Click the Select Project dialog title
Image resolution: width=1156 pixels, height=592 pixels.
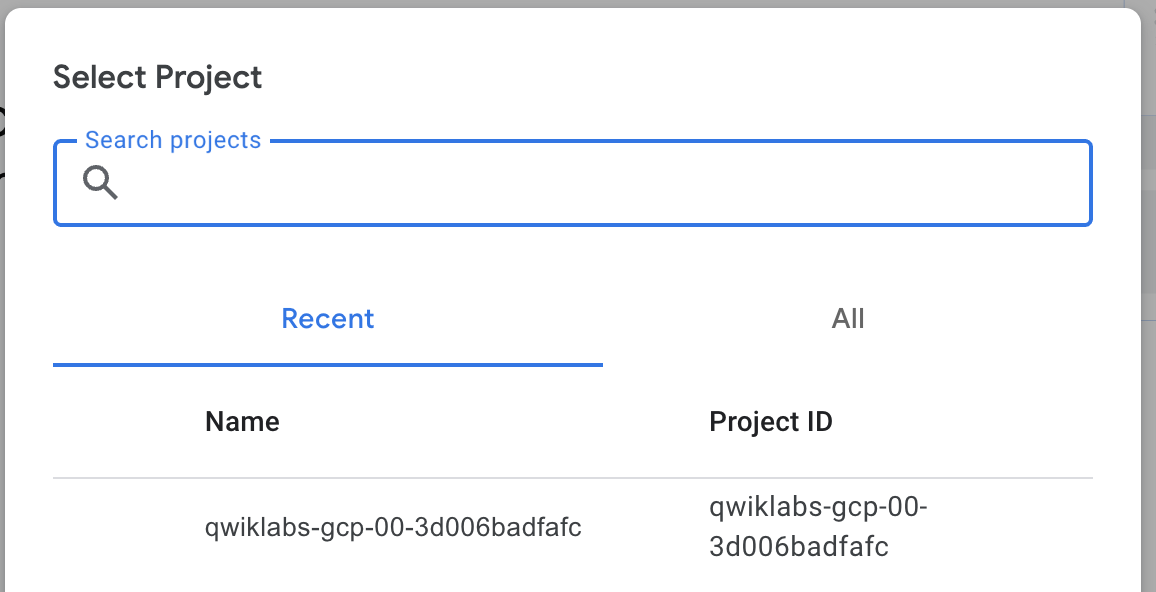158,77
